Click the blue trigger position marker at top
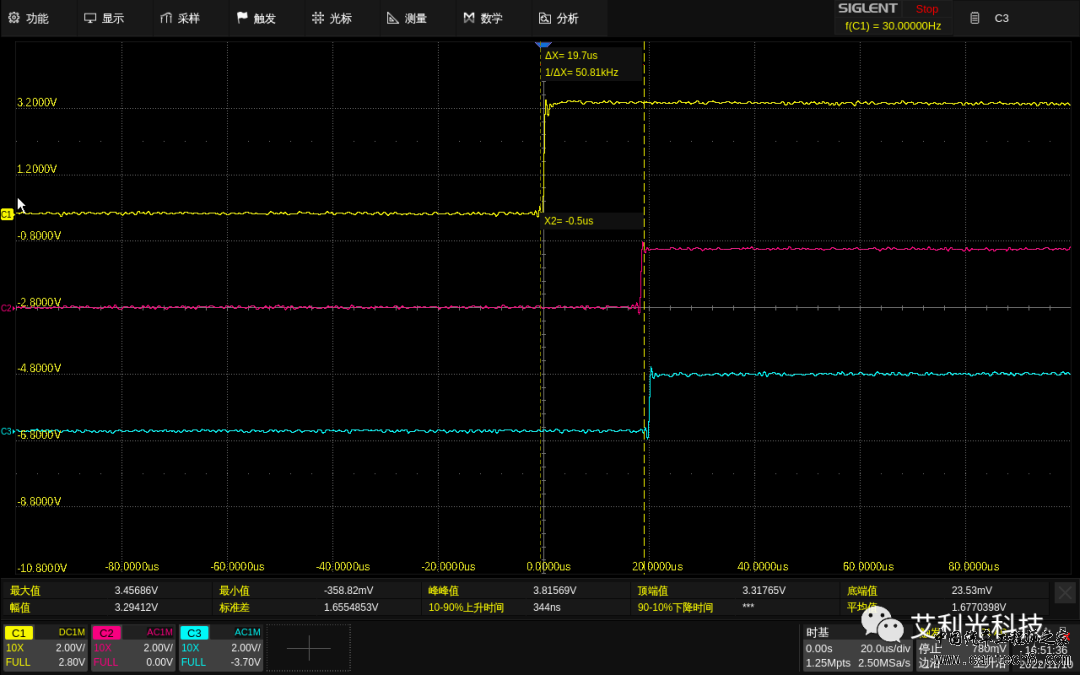The width and height of the screenshot is (1080, 675). click(543, 44)
